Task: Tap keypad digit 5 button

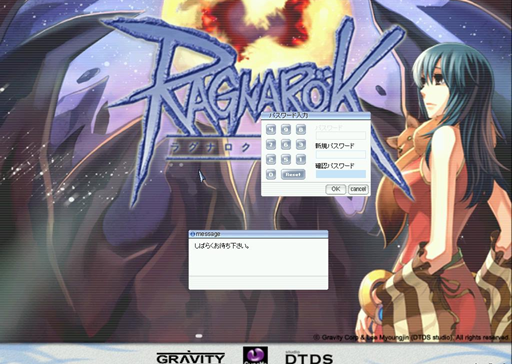Action: coord(286,159)
